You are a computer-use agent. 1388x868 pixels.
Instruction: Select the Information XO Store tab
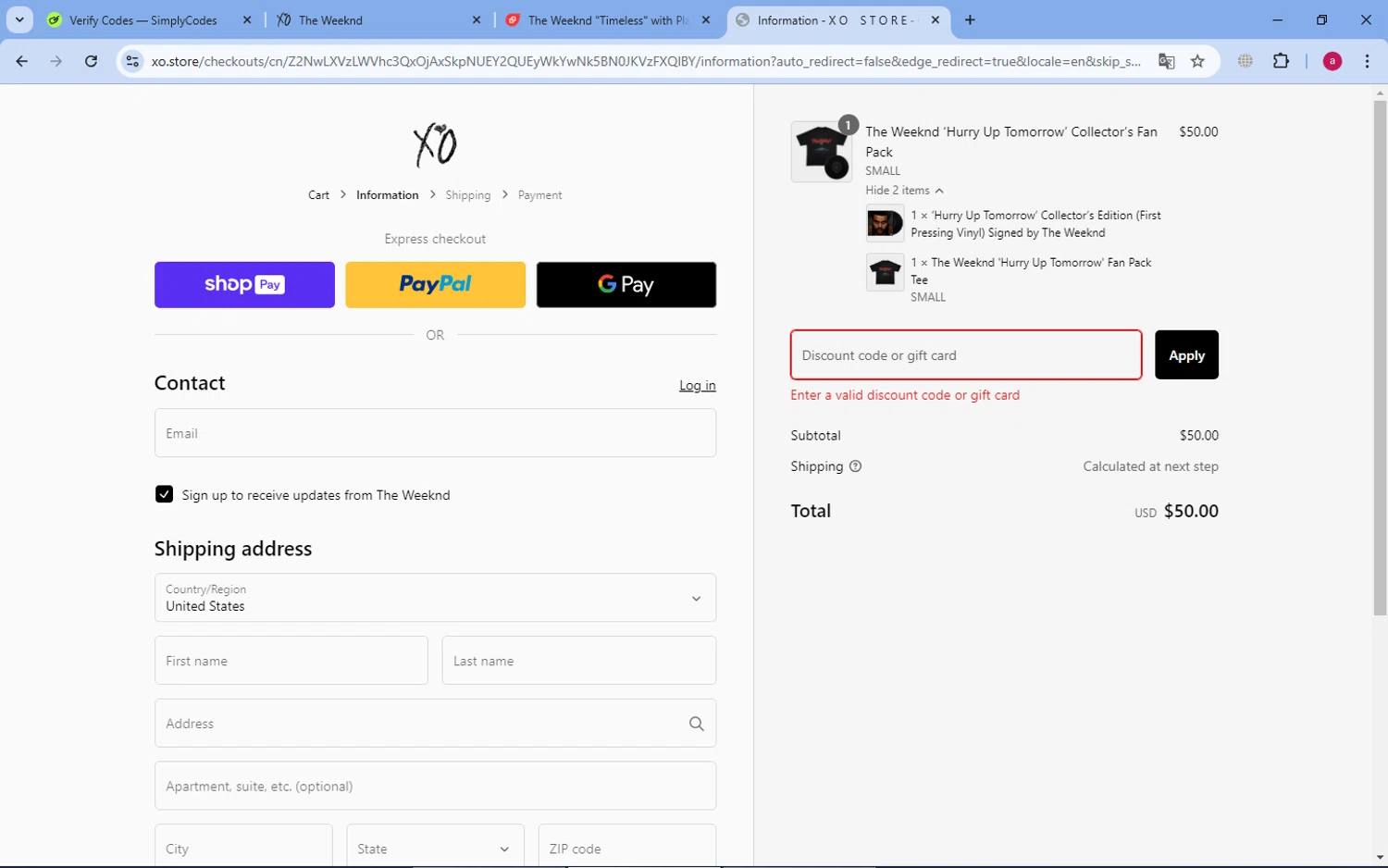coord(838,19)
